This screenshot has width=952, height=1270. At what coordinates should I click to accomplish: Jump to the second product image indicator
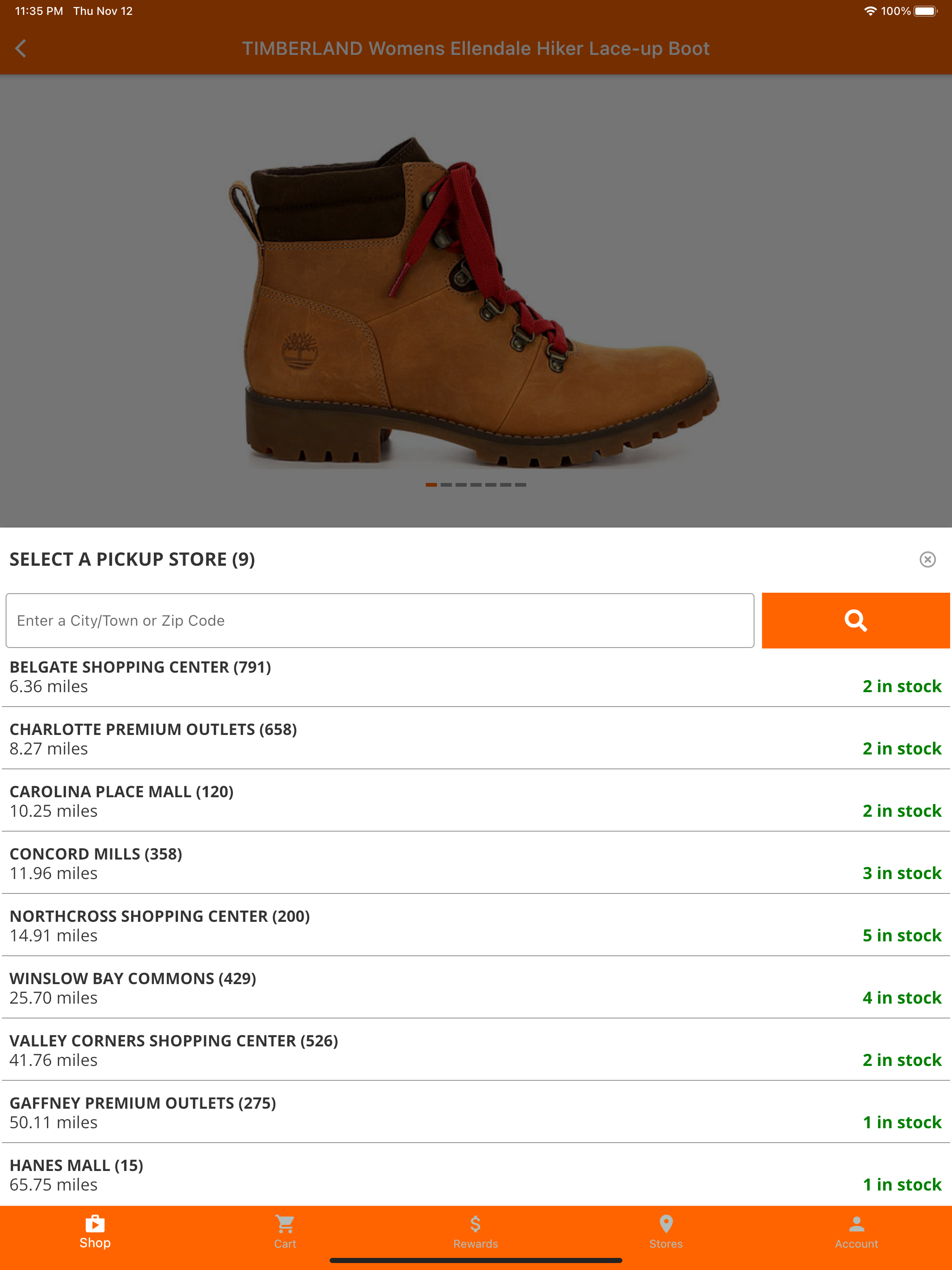pyautogui.click(x=446, y=485)
